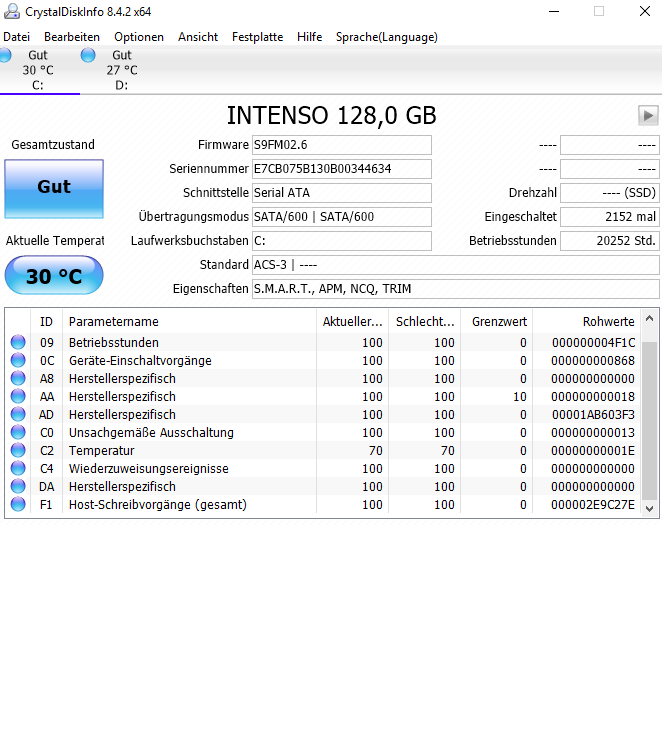Image resolution: width=662 pixels, height=745 pixels.
Task: Click the status orb for C2 Temperatur
Action: coord(18,450)
